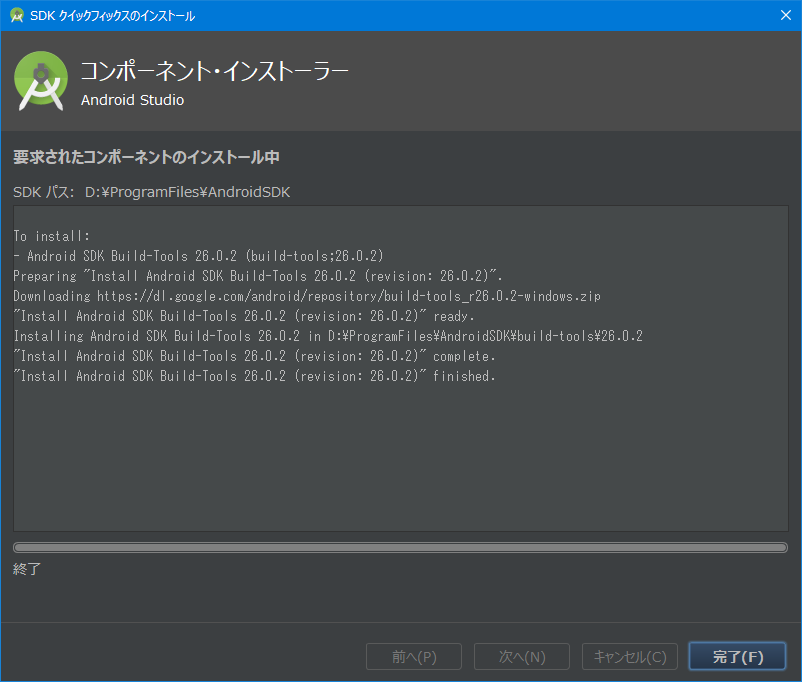Click the Installing Android SDK Build-Tools line
Image resolution: width=802 pixels, height=682 pixels.
(x=328, y=336)
